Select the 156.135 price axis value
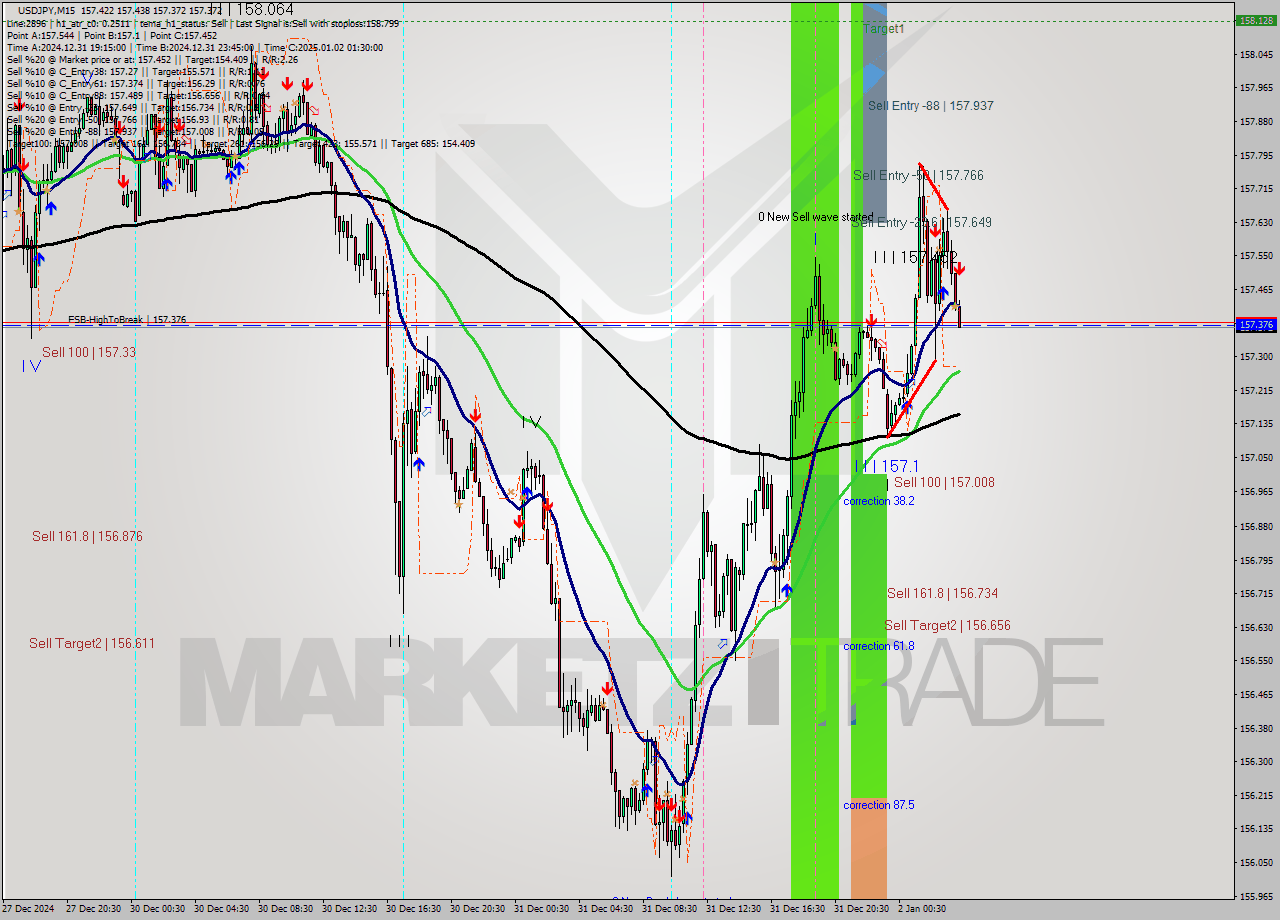Screen dimensions: 1280x920 coord(1255,829)
